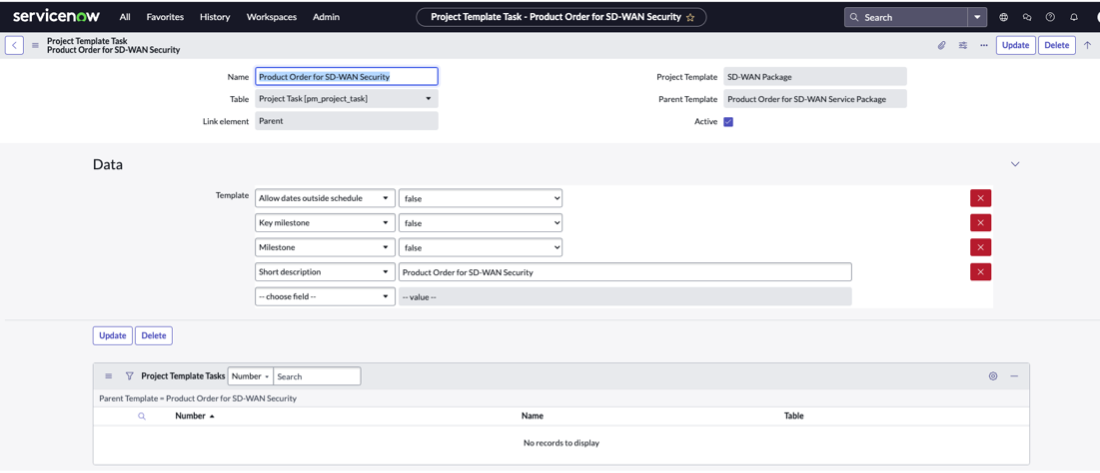
Task: Collapse the Project Template Tasks list
Action: pos(1014,376)
